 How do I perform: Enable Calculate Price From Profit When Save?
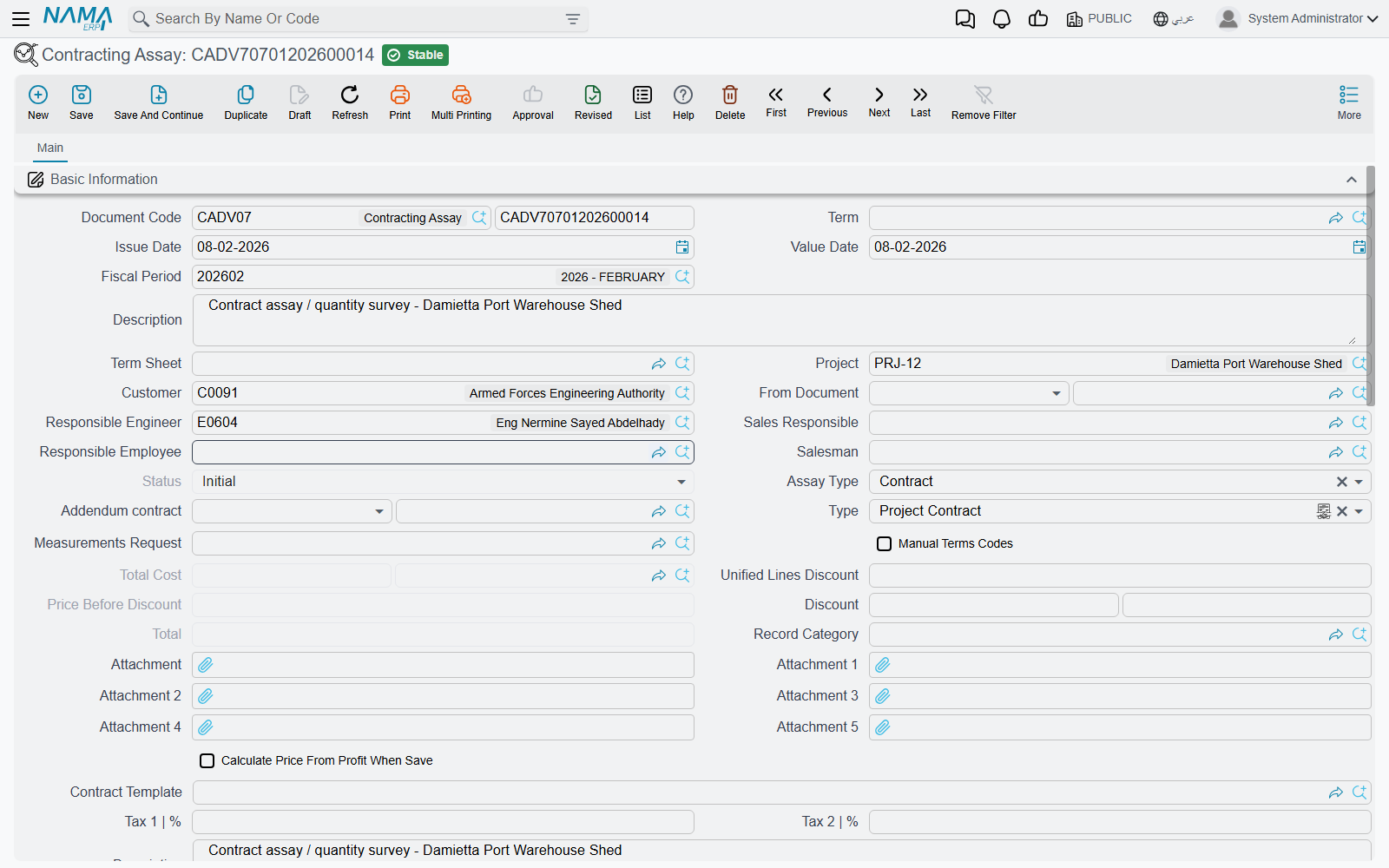click(x=207, y=761)
